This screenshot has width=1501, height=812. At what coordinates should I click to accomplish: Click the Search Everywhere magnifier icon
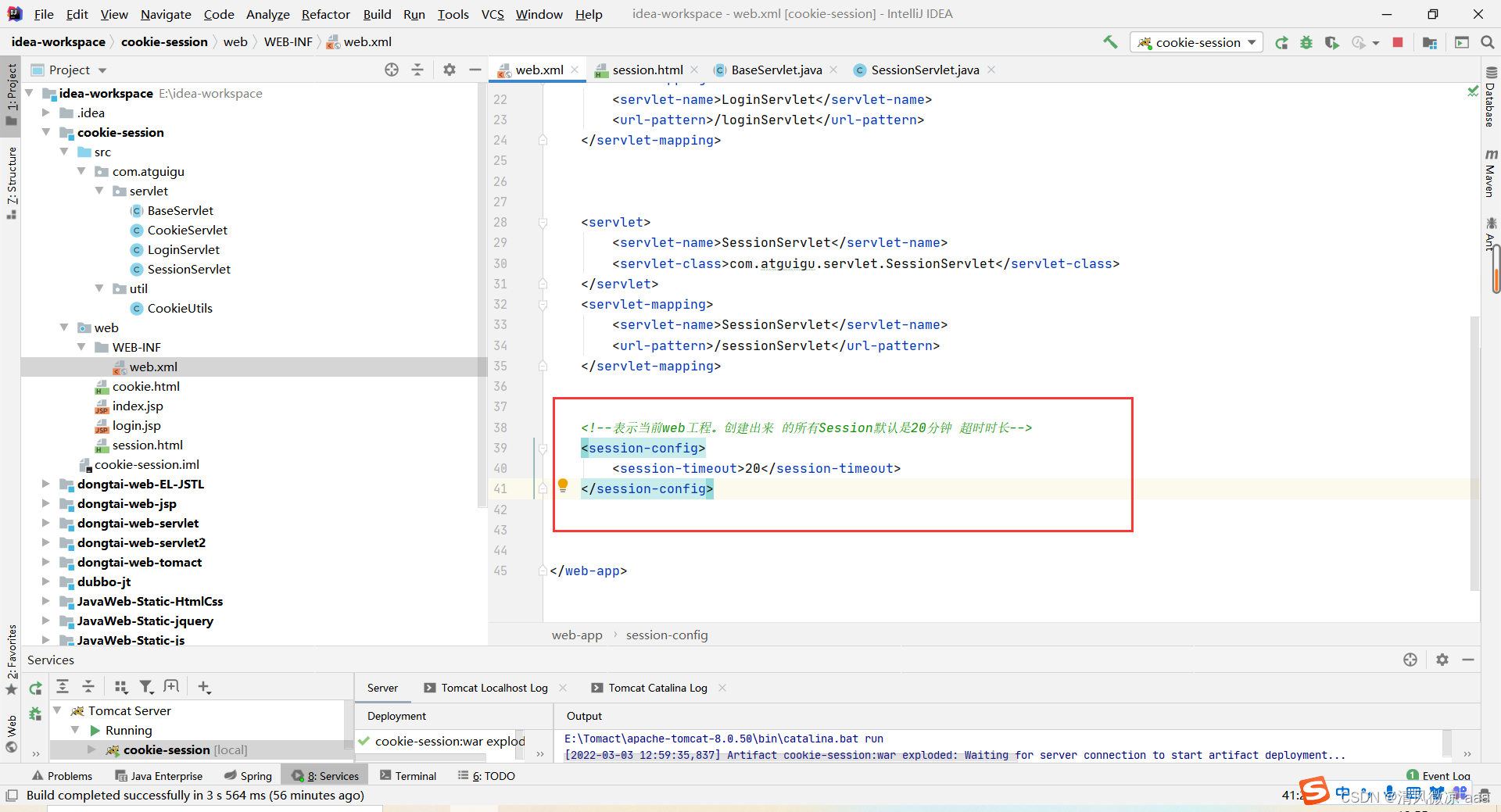click(1487, 43)
